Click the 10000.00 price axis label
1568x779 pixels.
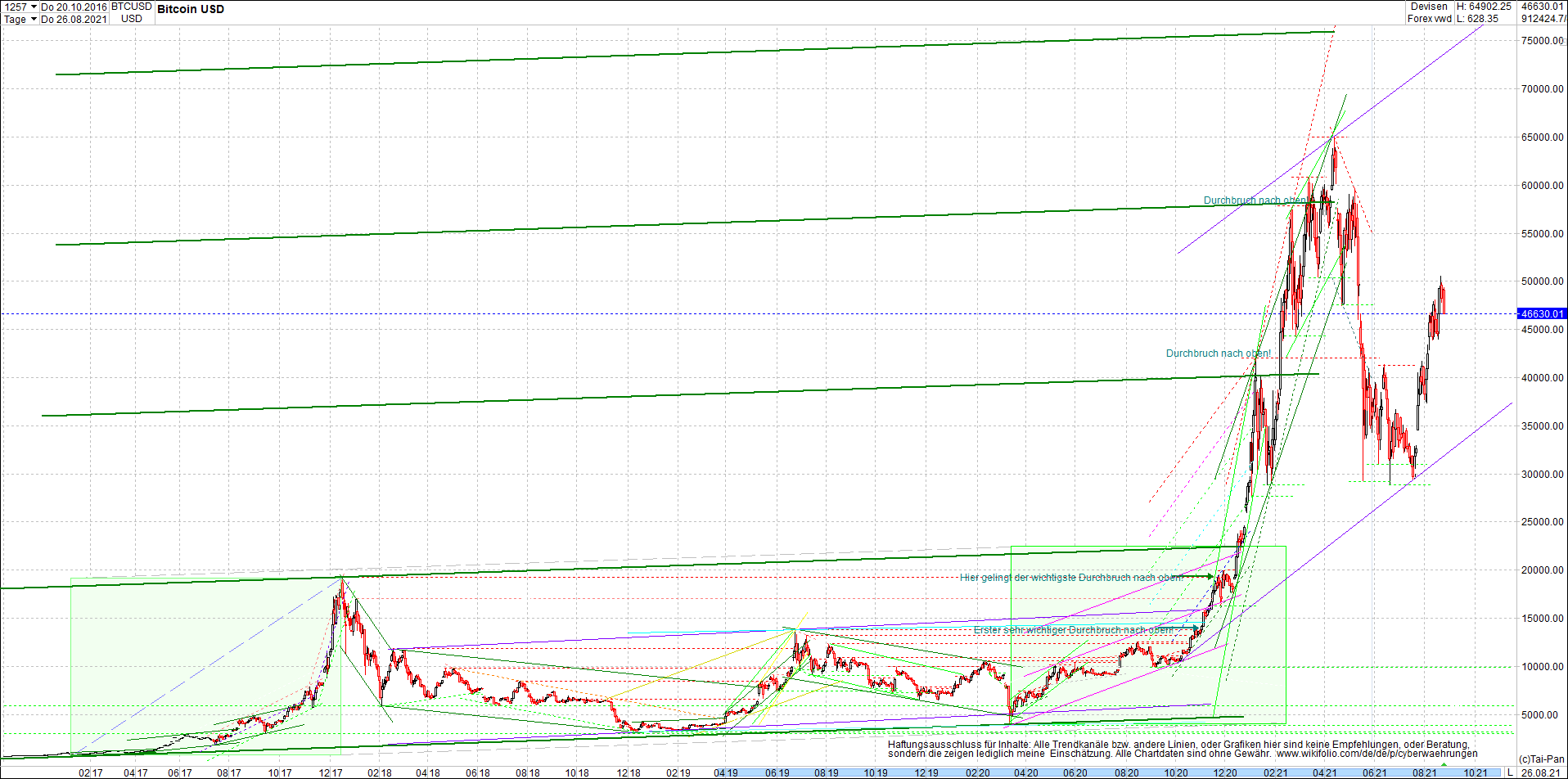(1543, 667)
